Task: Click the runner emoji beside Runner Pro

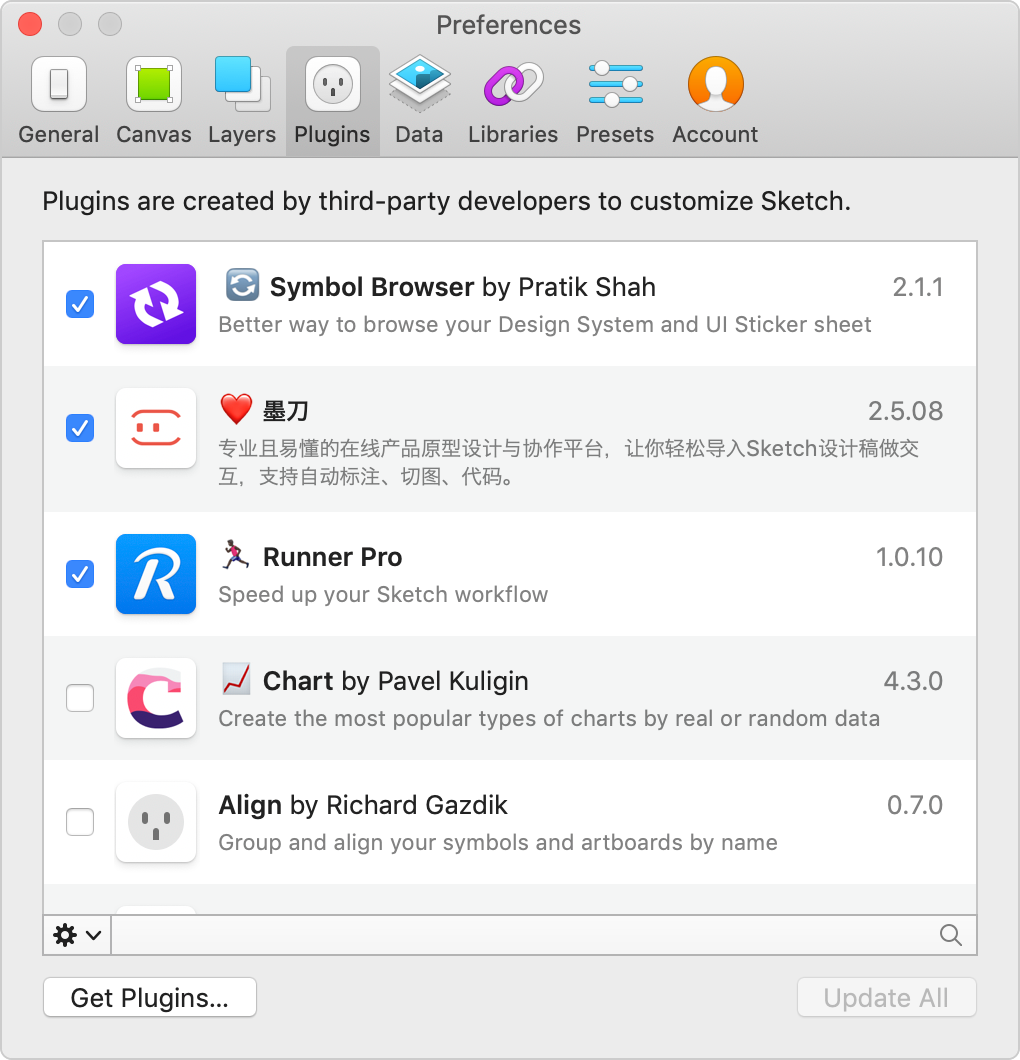Action: [236, 555]
